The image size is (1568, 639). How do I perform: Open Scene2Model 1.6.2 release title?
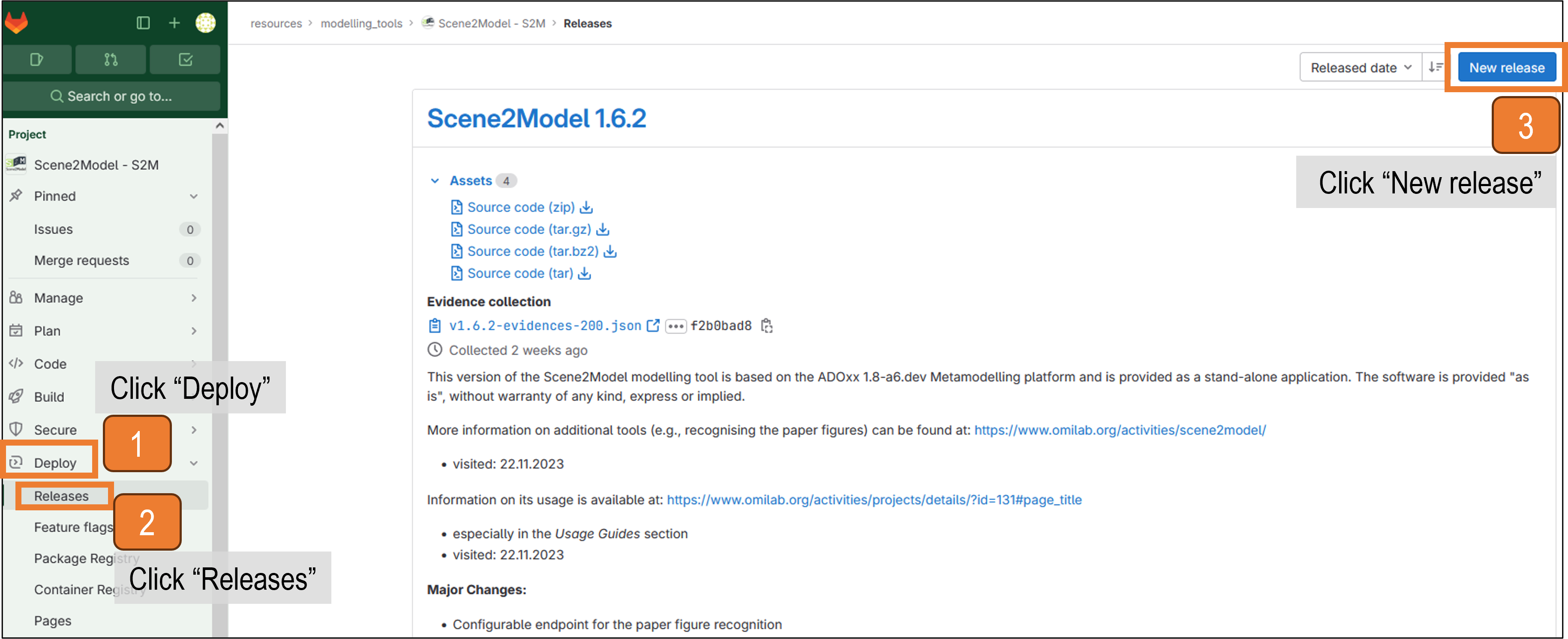click(536, 118)
